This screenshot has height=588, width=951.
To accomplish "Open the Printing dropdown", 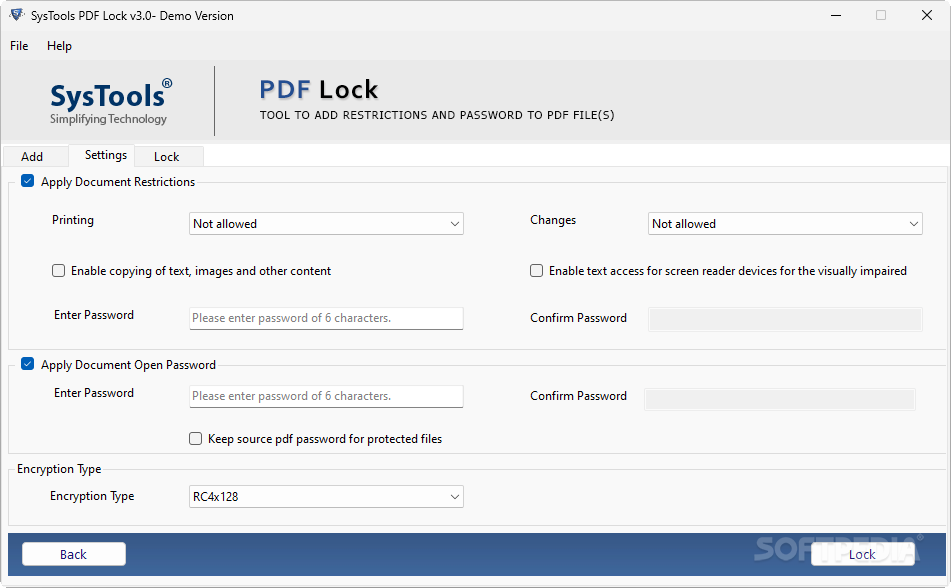I will [326, 224].
